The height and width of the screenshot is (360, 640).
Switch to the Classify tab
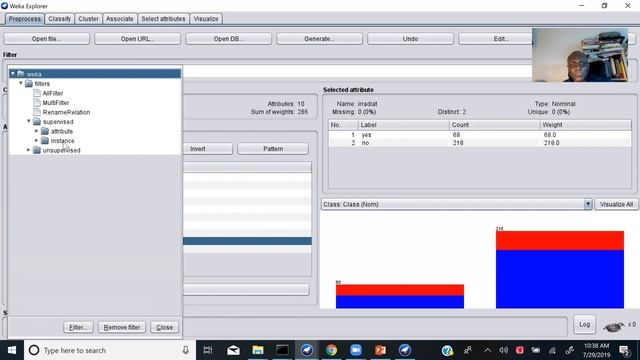pos(60,19)
